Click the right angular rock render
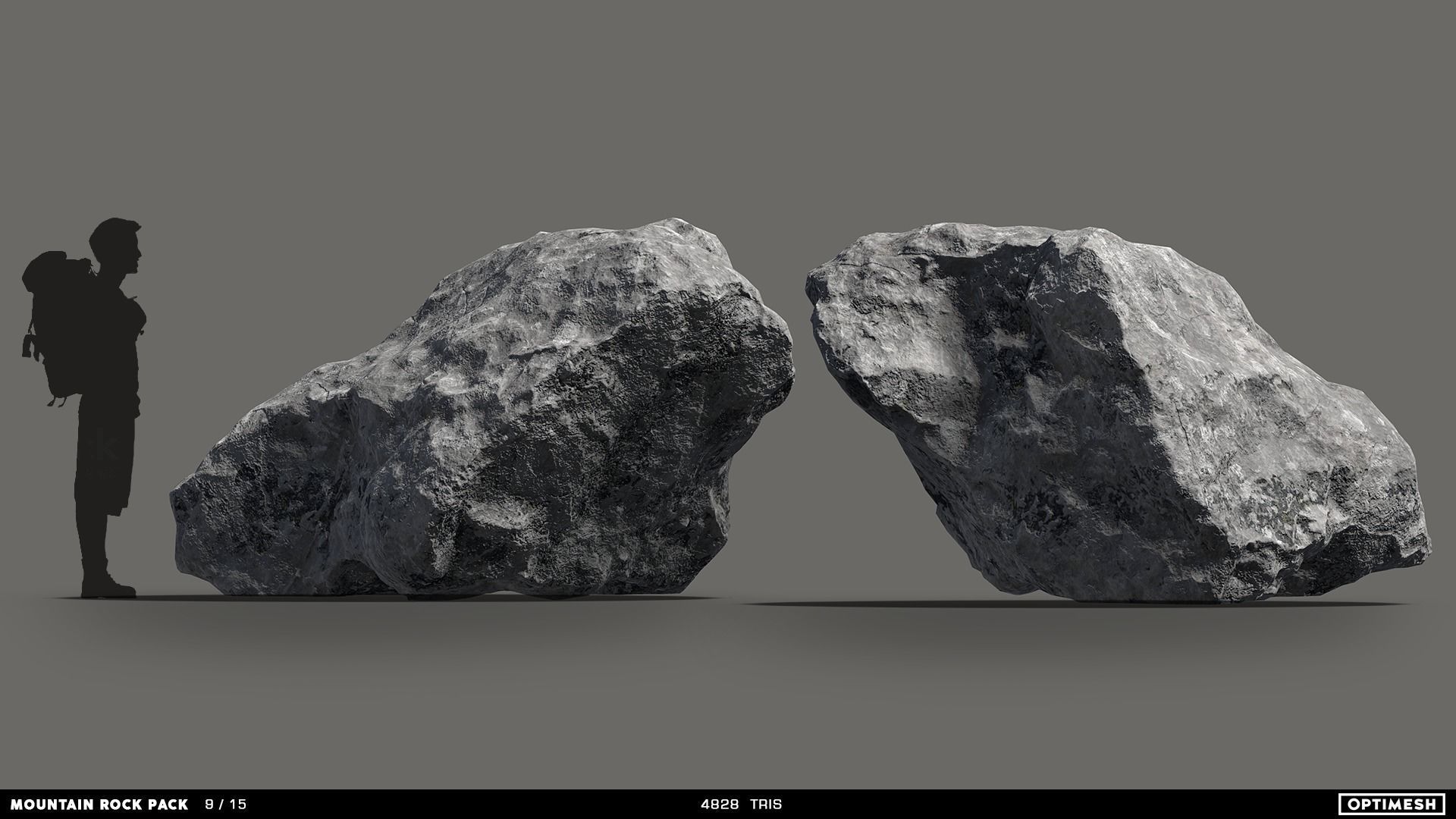Screen dimensions: 1456x819 pyautogui.click(x=1119, y=413)
